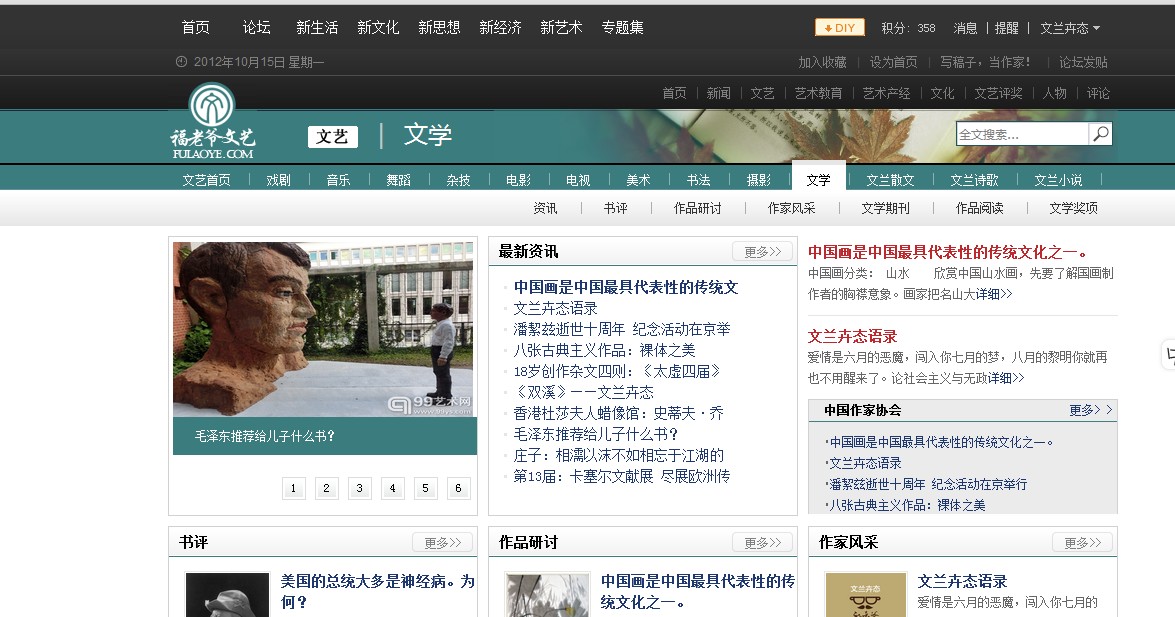Open news item 香港杜莎夫人蜡像馆
This screenshot has width=1175, height=617.
(618, 413)
